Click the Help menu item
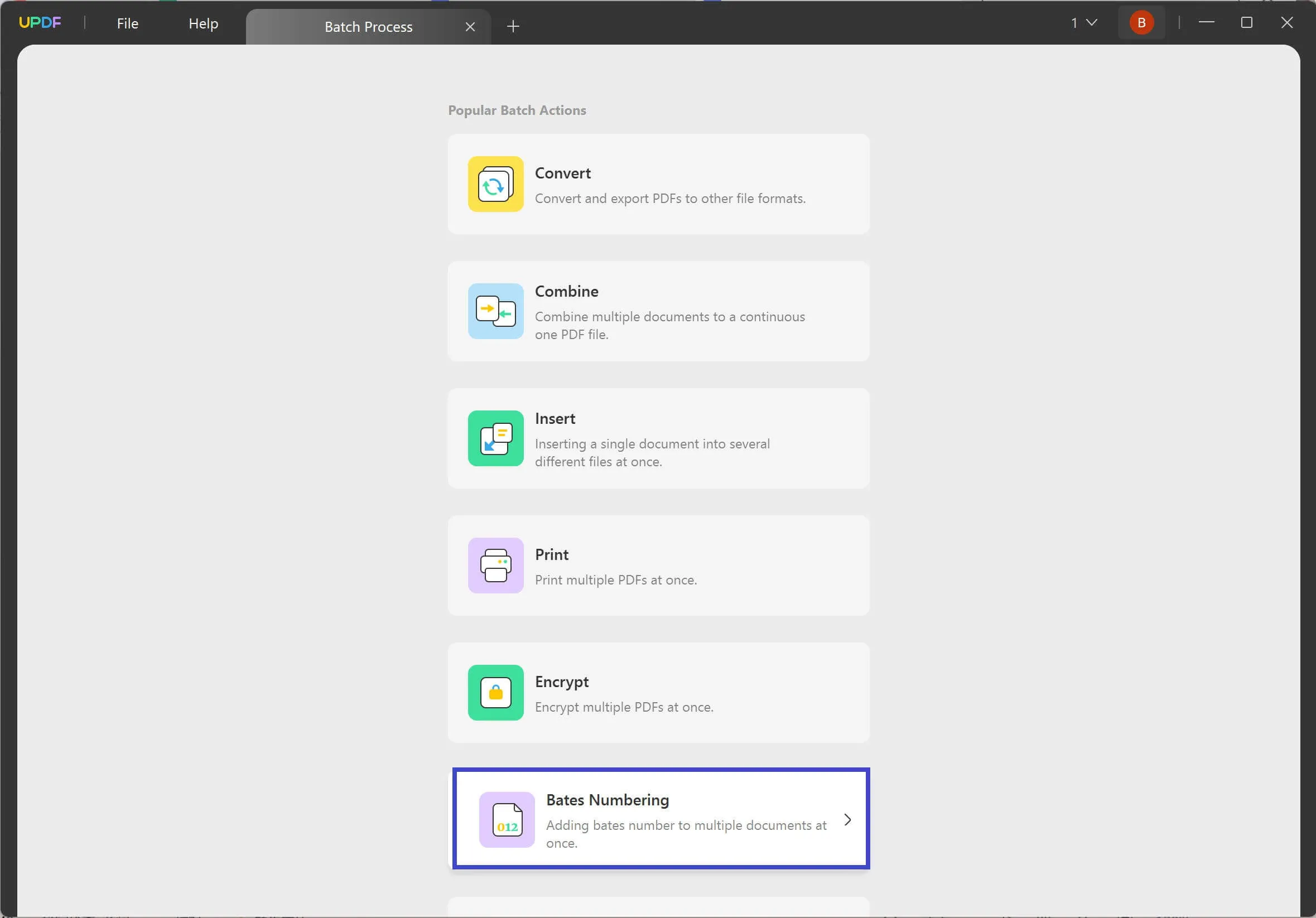This screenshot has height=918, width=1316. 203,22
